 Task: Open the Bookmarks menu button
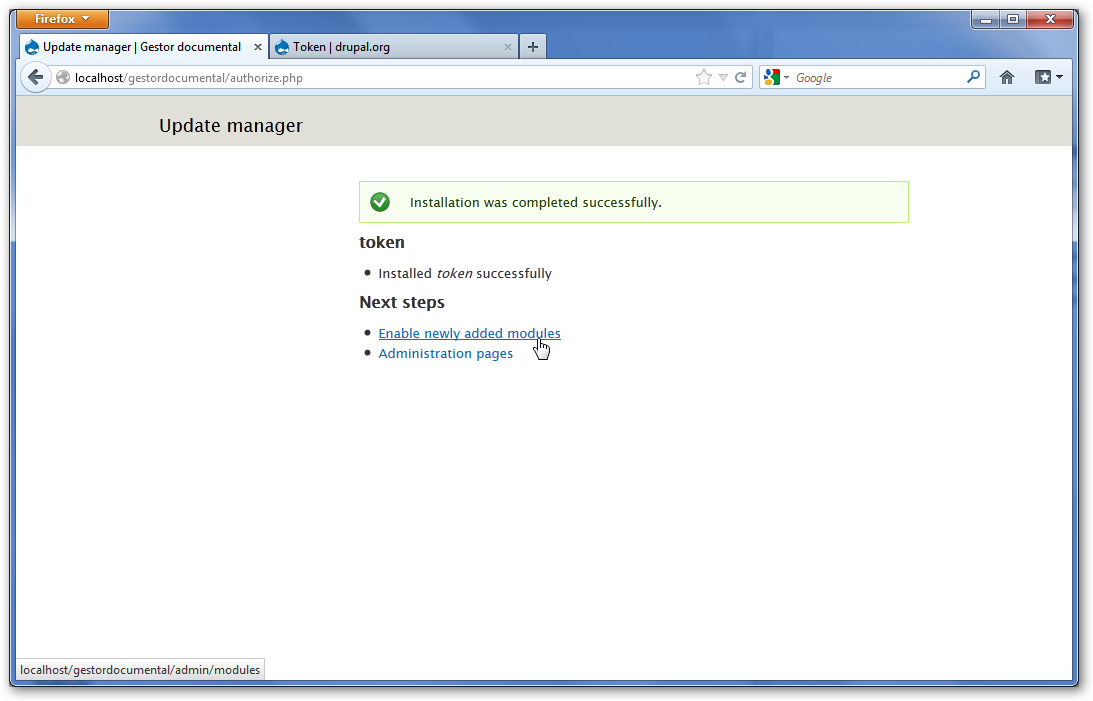coord(1048,77)
